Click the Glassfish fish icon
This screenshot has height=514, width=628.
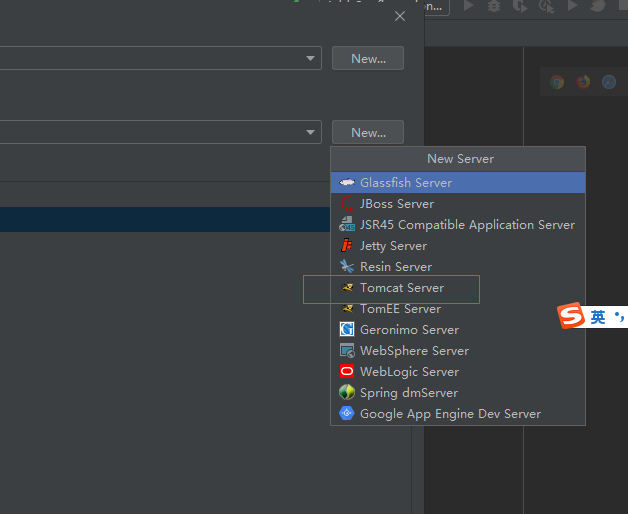point(347,183)
